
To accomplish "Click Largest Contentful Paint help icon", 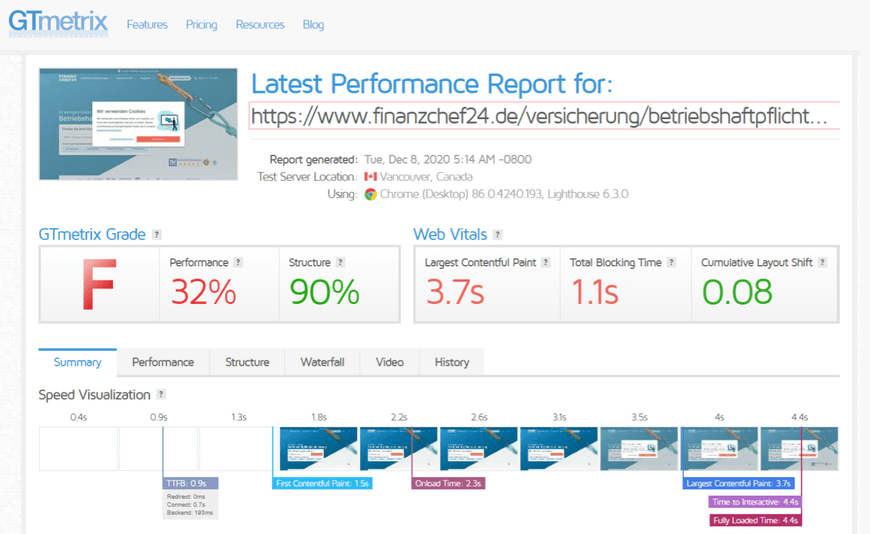I will (546, 263).
